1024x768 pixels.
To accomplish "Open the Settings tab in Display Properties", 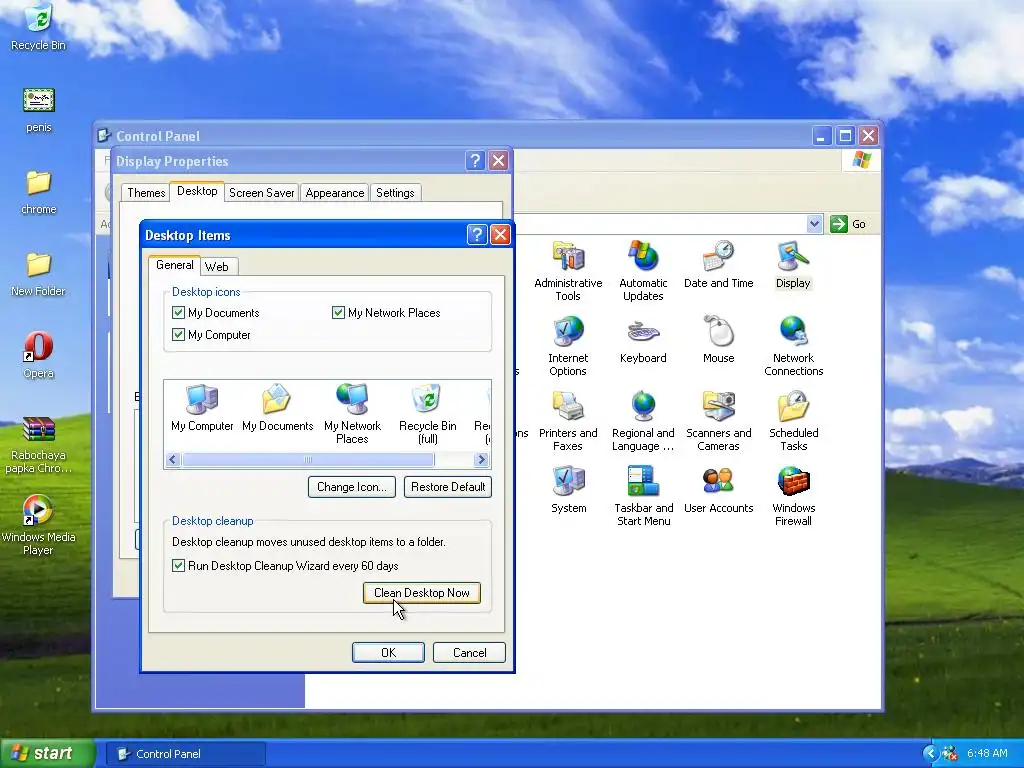I will point(395,193).
